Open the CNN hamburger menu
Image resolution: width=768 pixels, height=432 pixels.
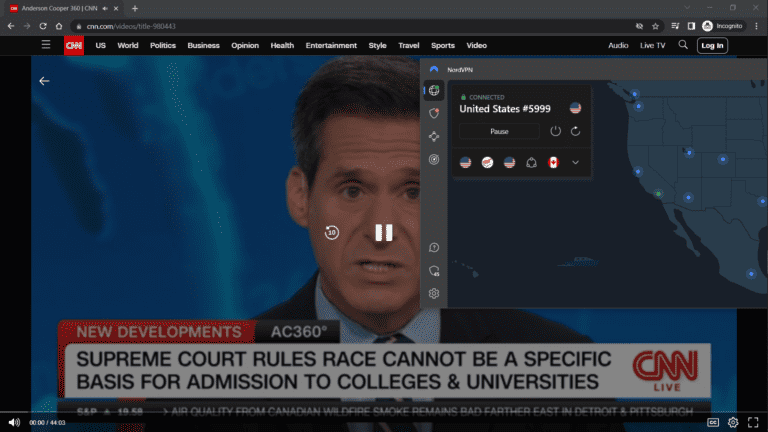(46, 45)
